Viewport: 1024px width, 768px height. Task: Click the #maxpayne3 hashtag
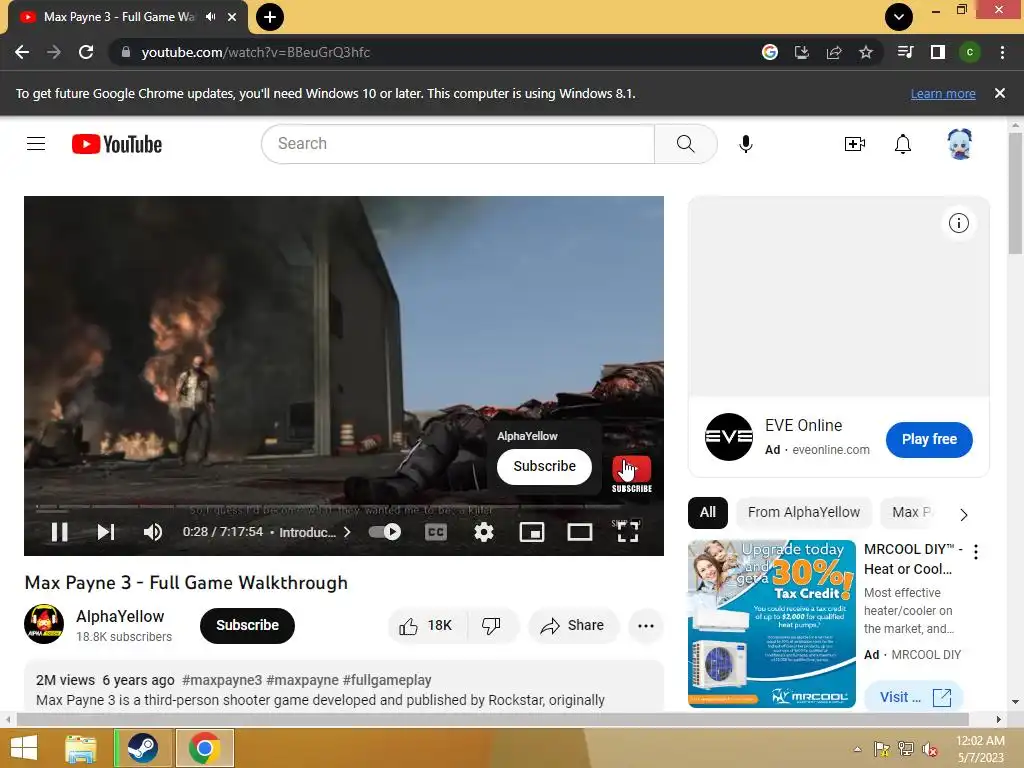pos(222,680)
